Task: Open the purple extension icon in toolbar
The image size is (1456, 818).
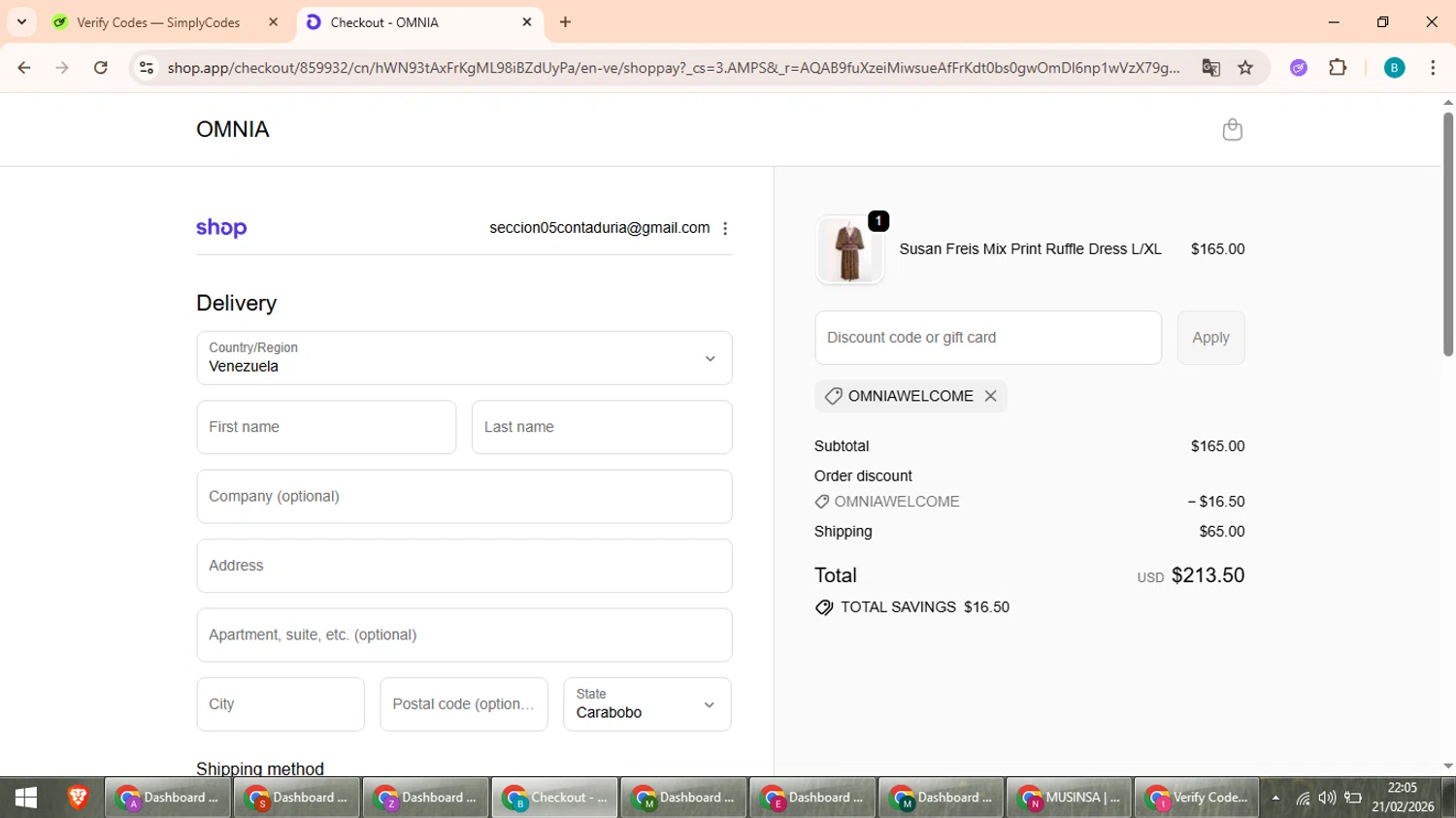Action: tap(1299, 67)
